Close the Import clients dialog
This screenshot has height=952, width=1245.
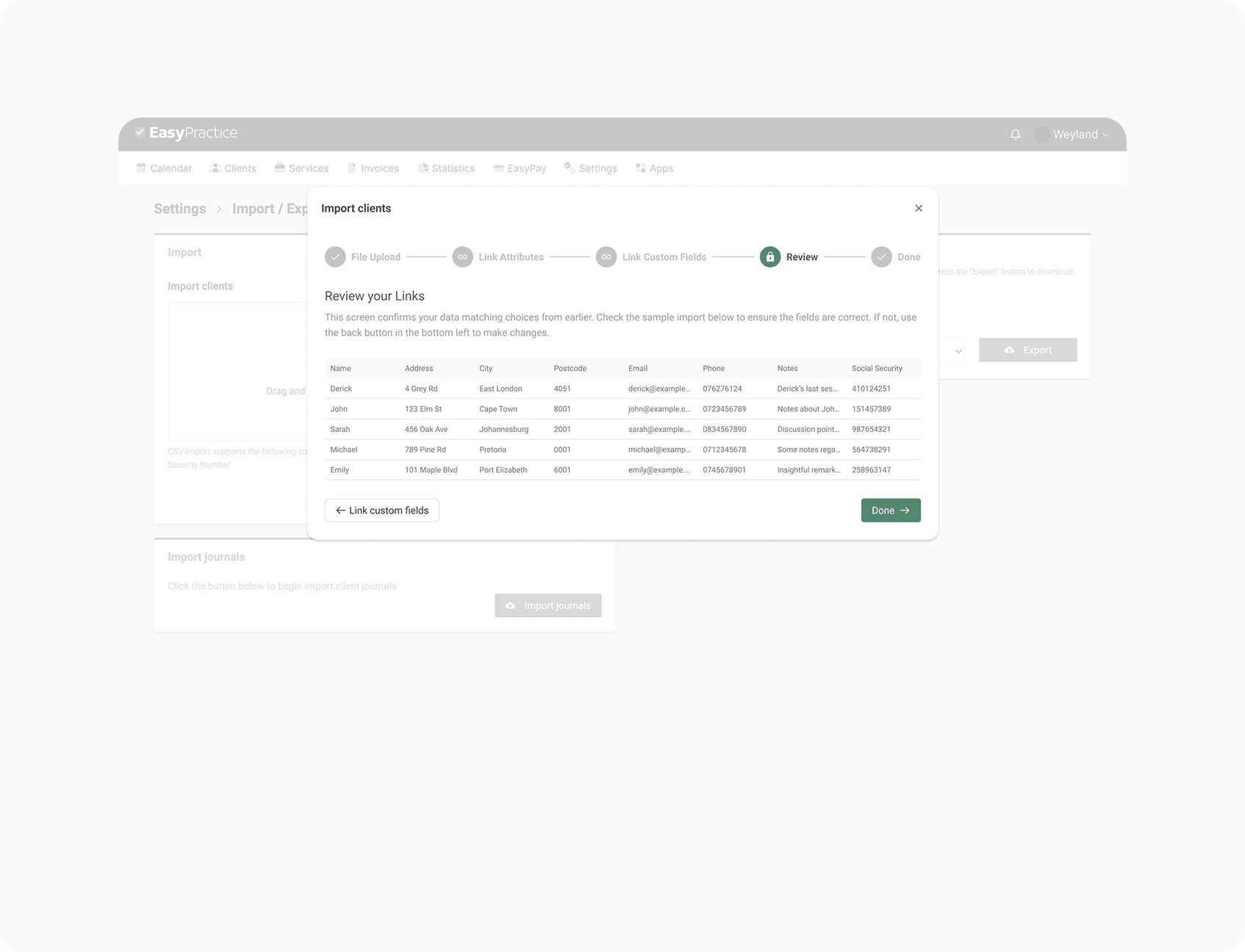[x=918, y=209]
